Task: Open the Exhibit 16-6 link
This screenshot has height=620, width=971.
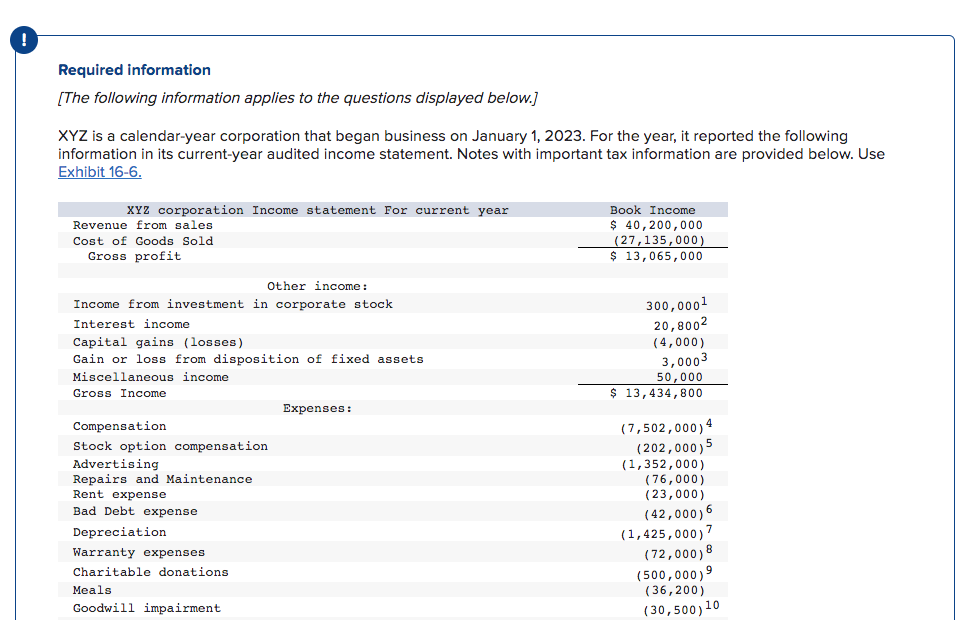Action: 100,172
